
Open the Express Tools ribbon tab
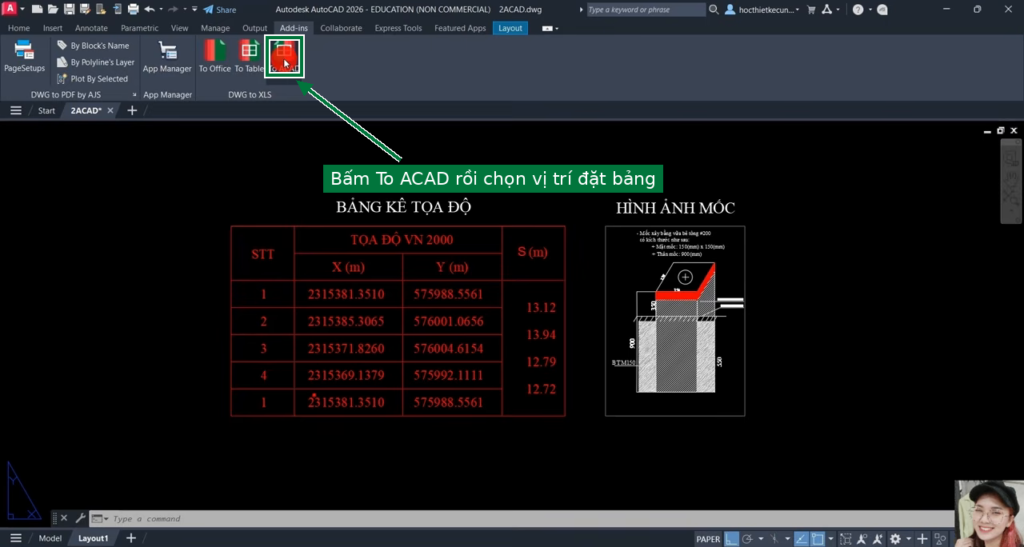click(398, 28)
